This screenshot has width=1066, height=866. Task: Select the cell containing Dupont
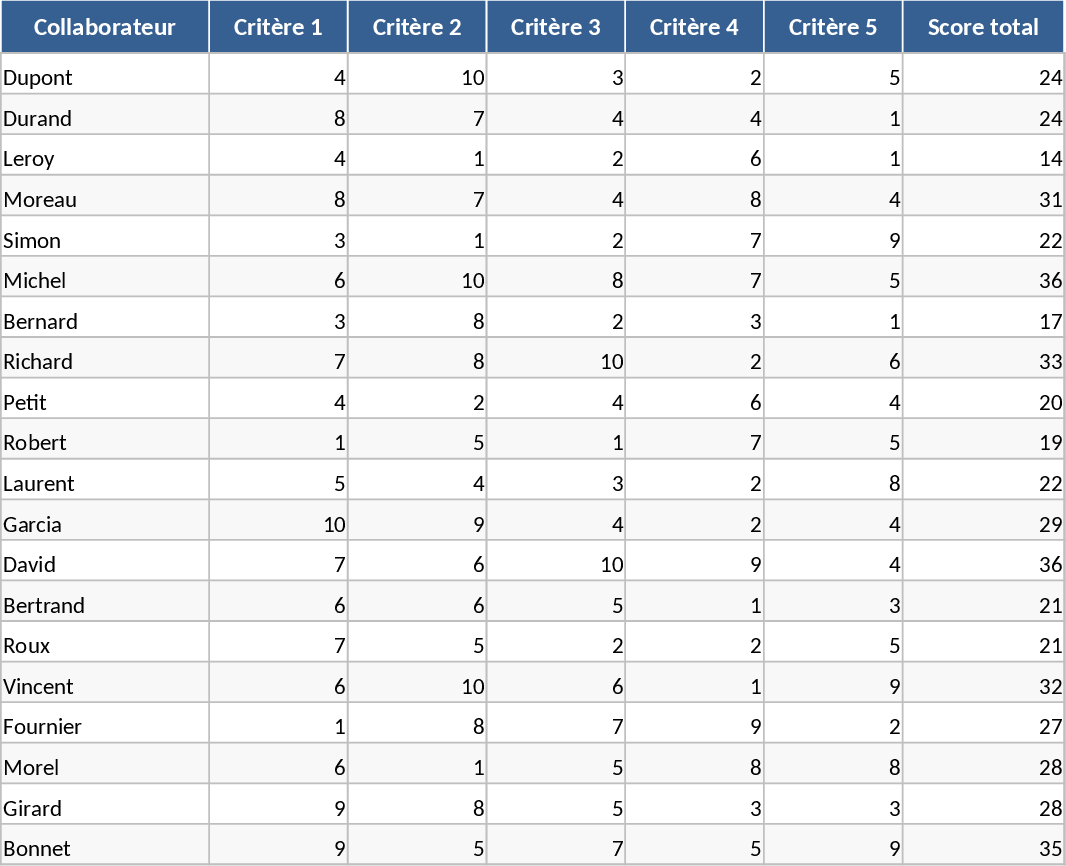click(105, 77)
